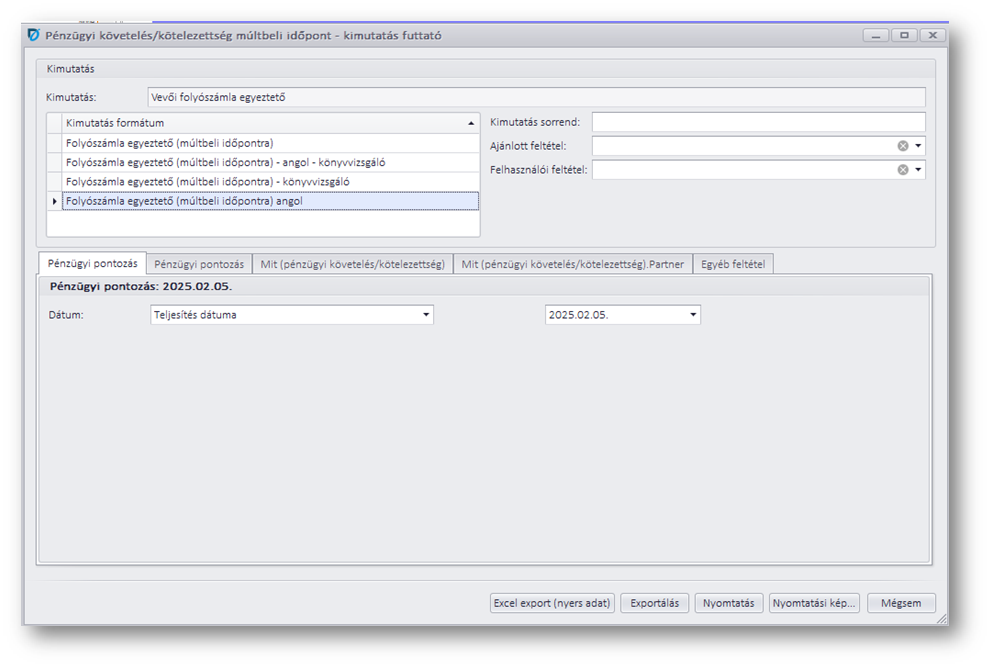Cancel with the Mégsem button
Image resolution: width=991 pixels, height=668 pixels.
(x=901, y=603)
